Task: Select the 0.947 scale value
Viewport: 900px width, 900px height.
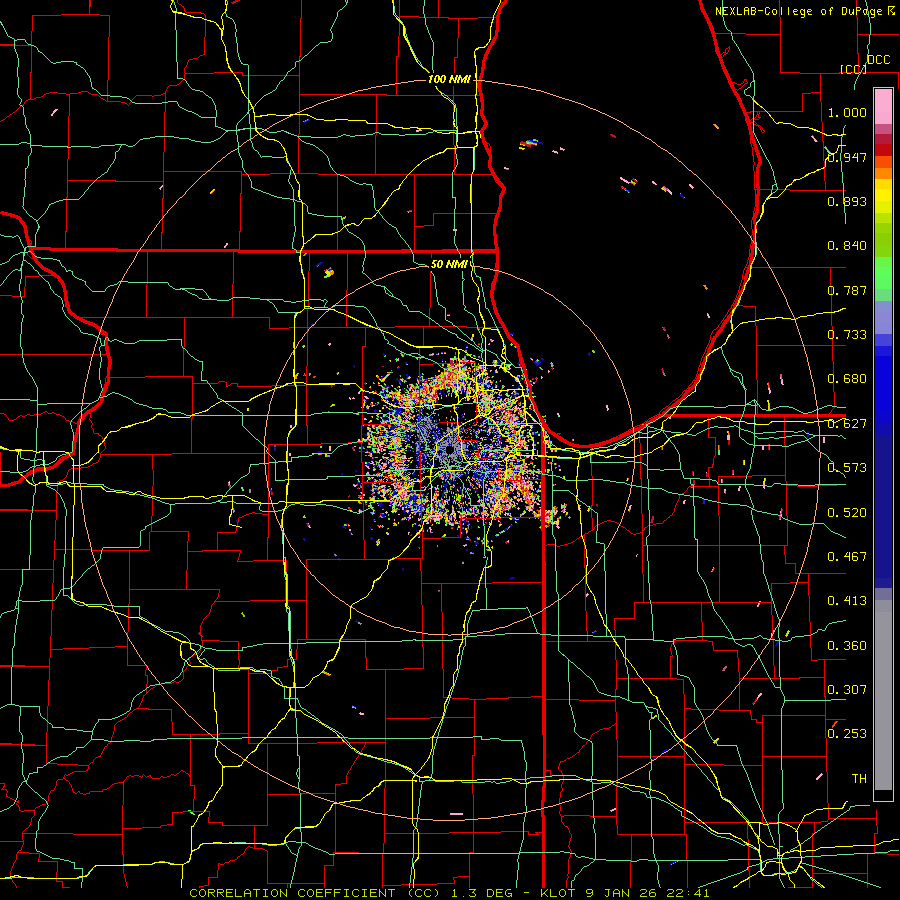Action: click(x=847, y=157)
